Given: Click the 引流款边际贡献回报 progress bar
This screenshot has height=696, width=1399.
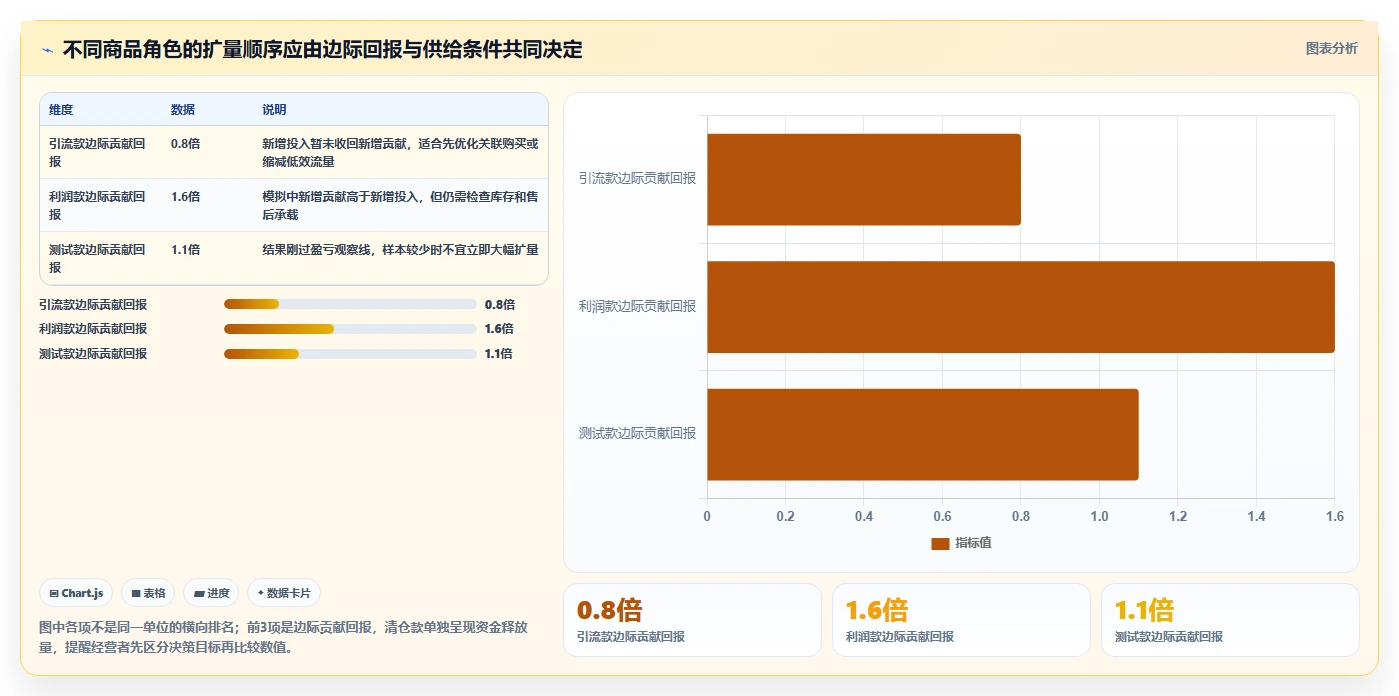Looking at the screenshot, I should 350,304.
